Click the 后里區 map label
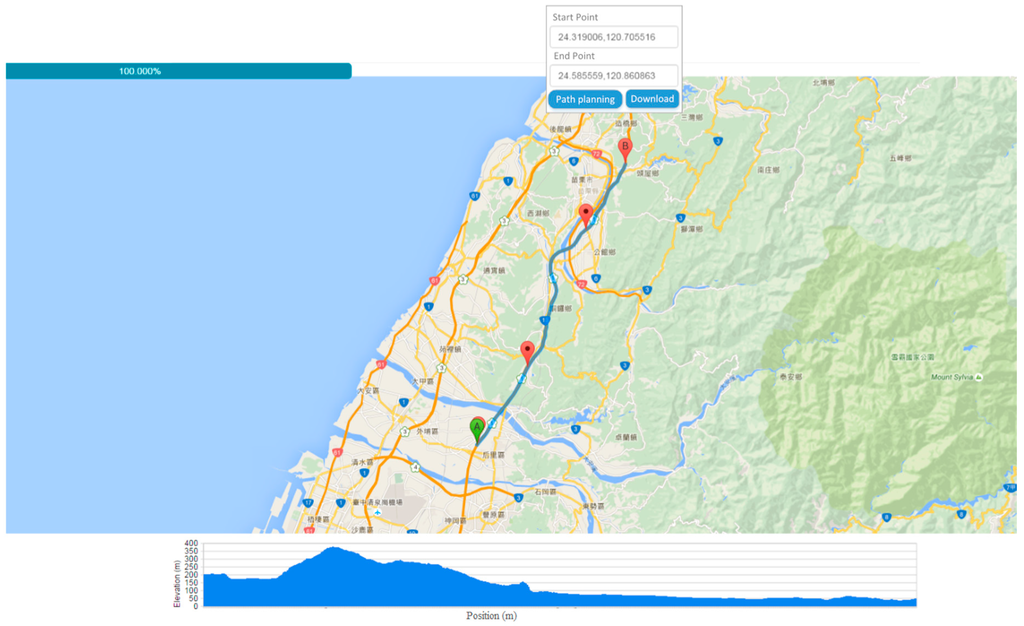The height and width of the screenshot is (626, 1024). [493, 455]
